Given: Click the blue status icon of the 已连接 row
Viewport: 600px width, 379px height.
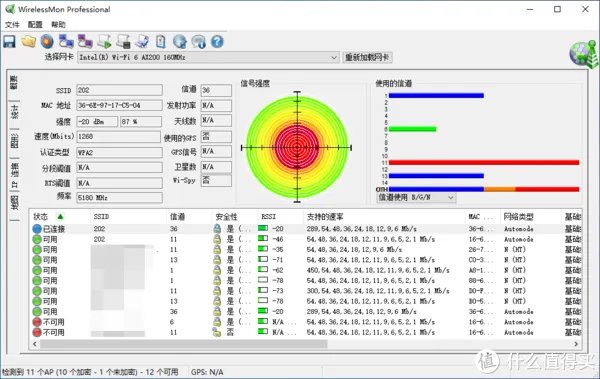Looking at the screenshot, I should [37, 229].
